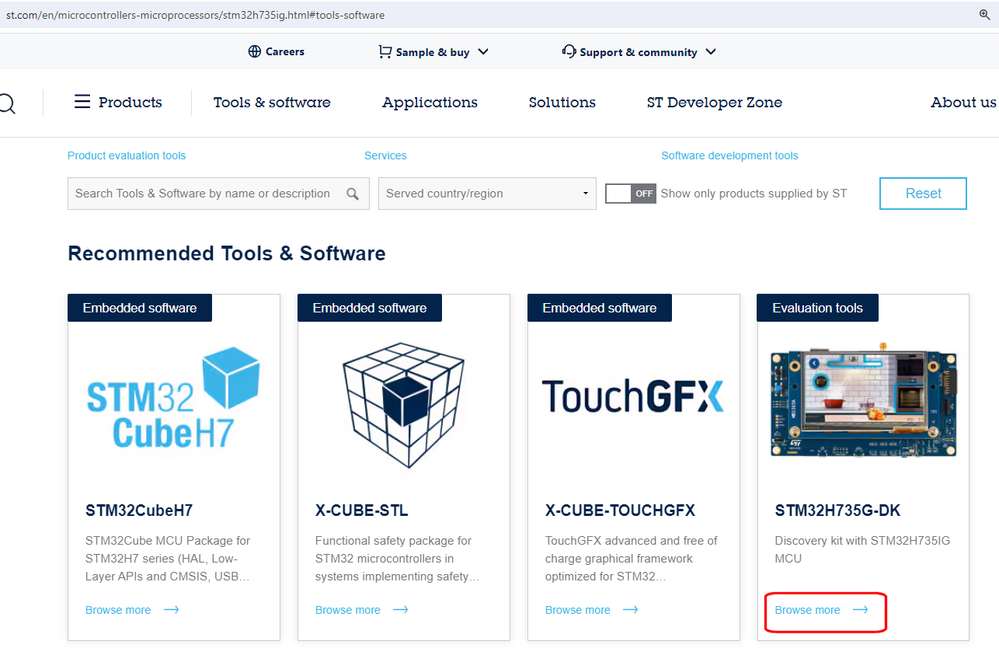The width and height of the screenshot is (999, 652).
Task: Click the Evaluation tools tag on STM32H735G-DK card
Action: click(817, 308)
